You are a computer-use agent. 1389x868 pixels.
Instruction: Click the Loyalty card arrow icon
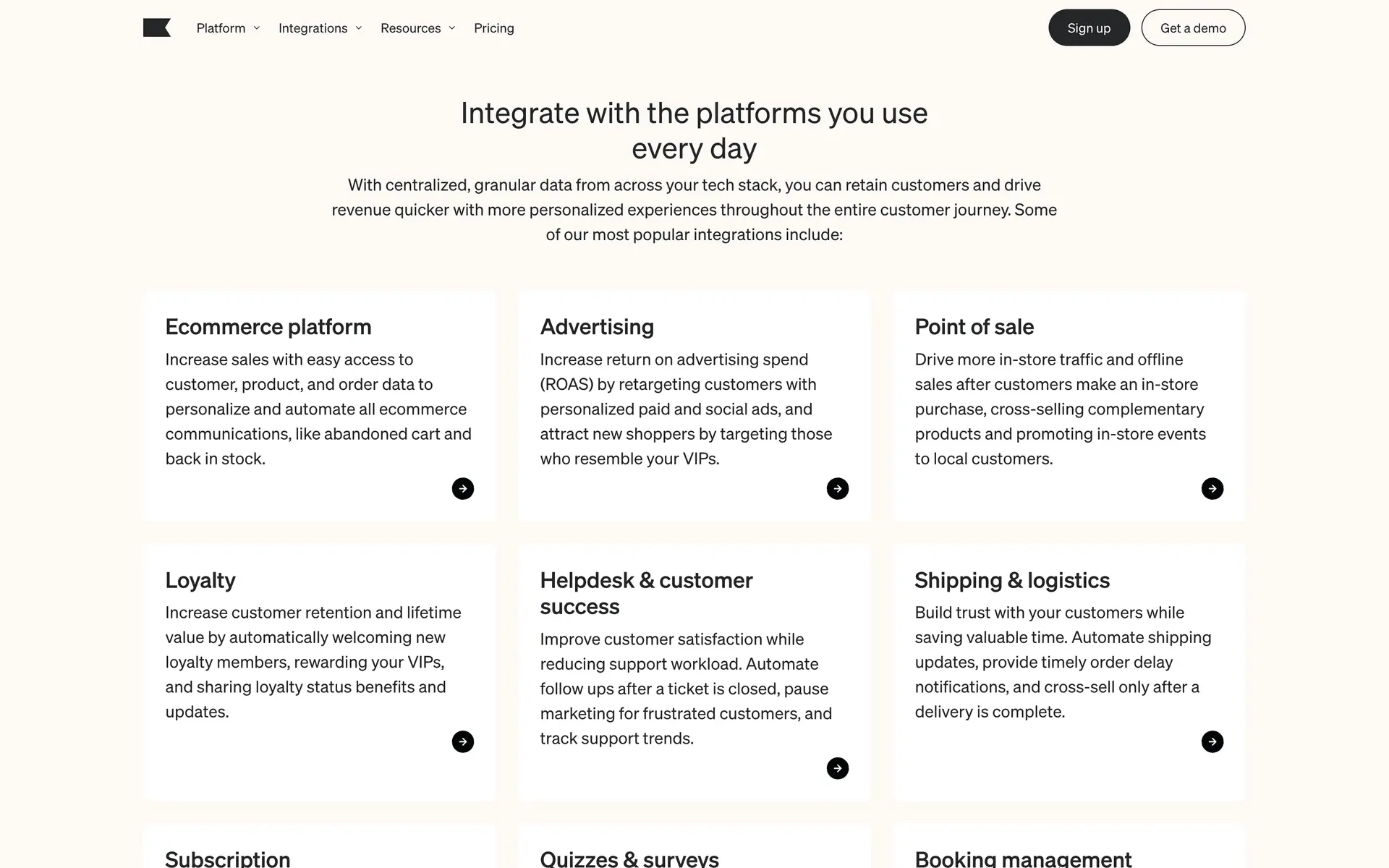click(x=463, y=742)
